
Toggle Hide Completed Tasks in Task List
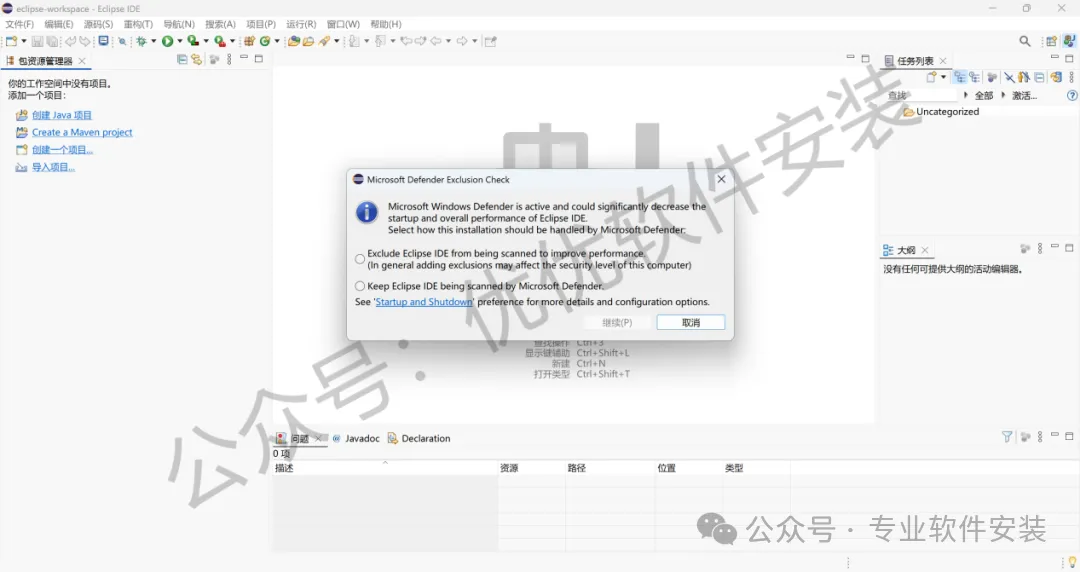click(x=1009, y=76)
